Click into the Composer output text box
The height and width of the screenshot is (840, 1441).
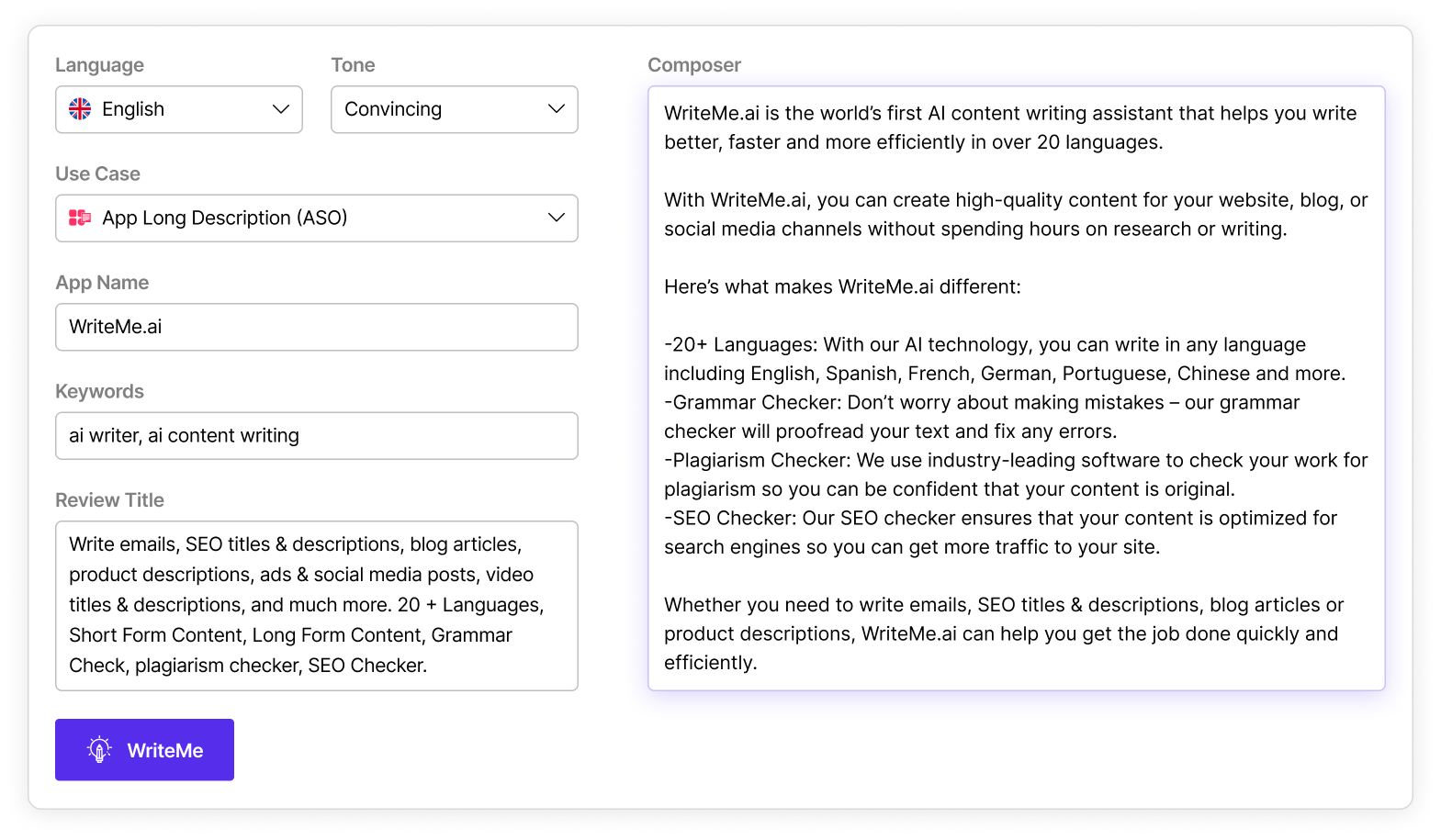1017,388
